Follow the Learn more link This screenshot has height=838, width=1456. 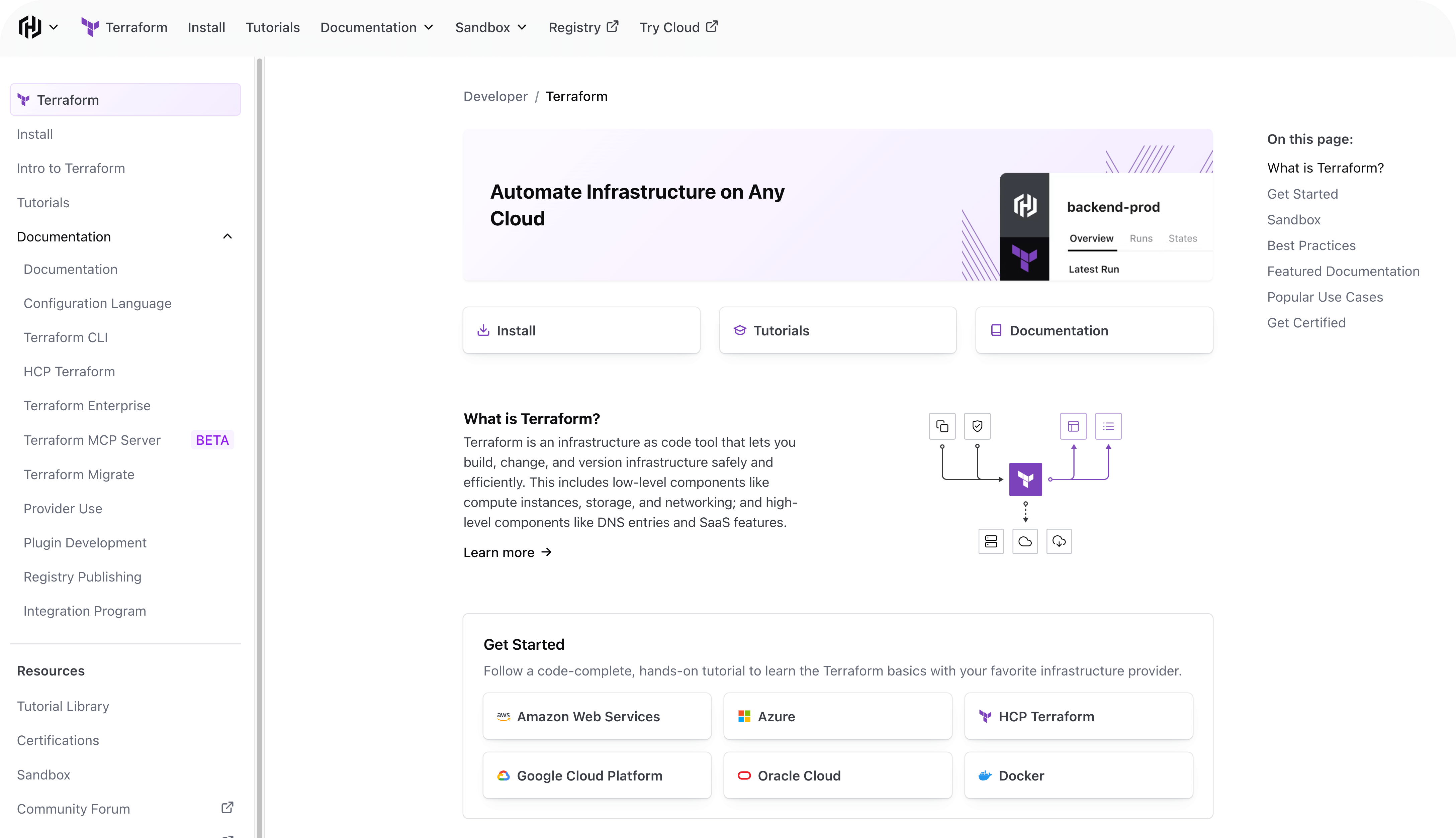pyautogui.click(x=507, y=552)
